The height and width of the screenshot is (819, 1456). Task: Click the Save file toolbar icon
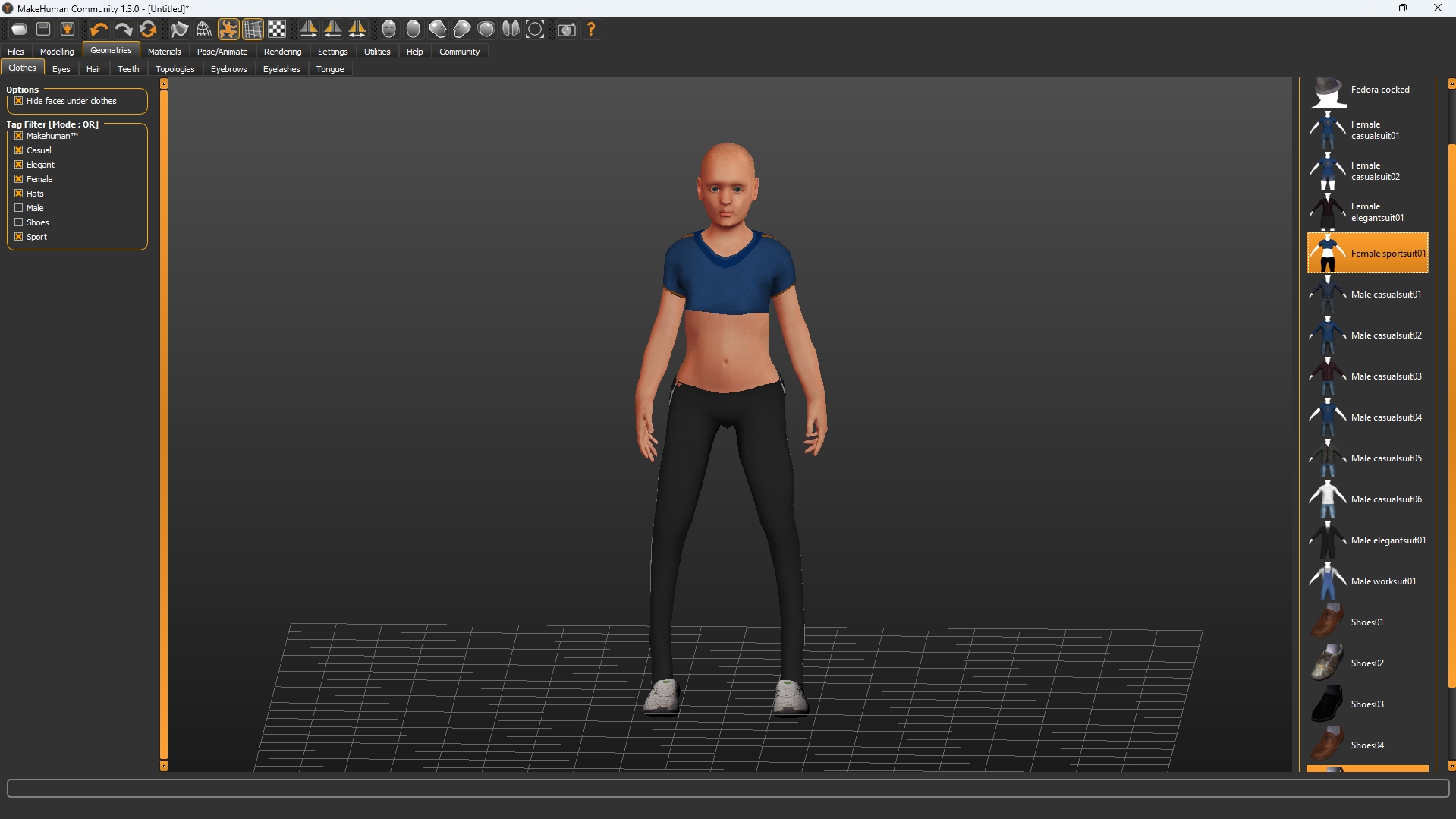point(43,30)
